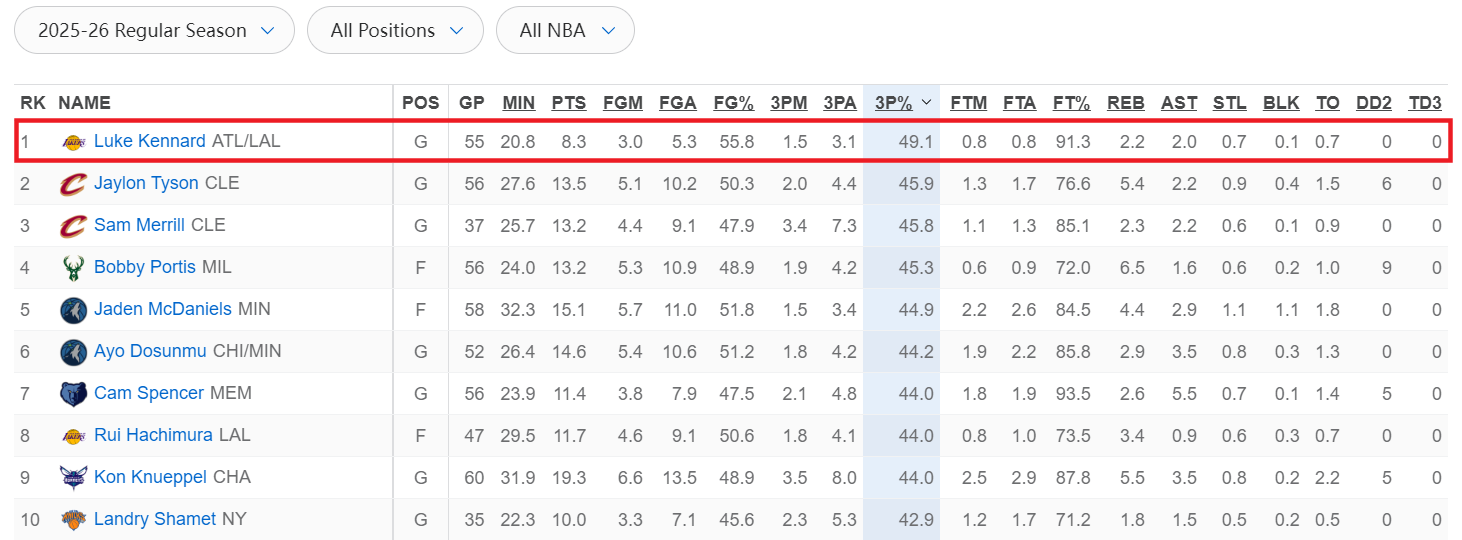Click the Knicks logo beside Landry Shamet
The image size is (1462, 540).
point(73,520)
